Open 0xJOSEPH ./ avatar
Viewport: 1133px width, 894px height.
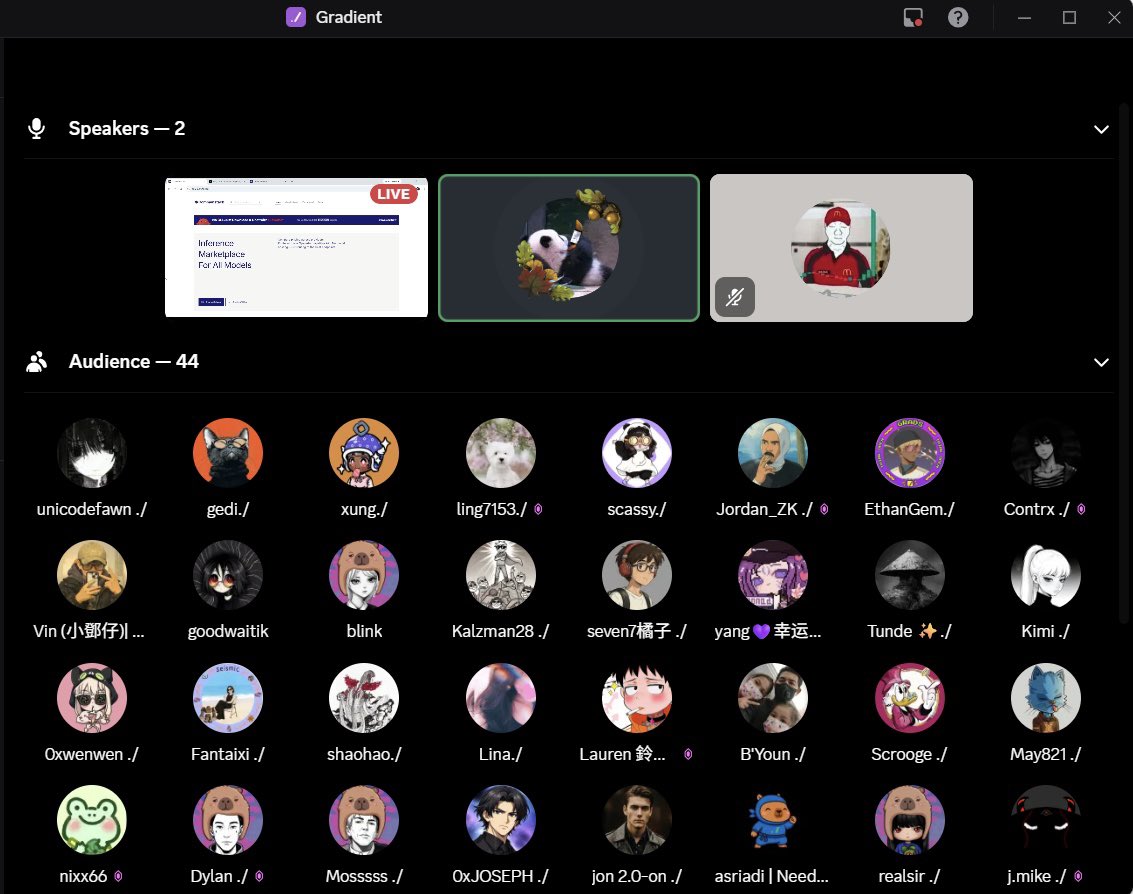click(x=501, y=820)
